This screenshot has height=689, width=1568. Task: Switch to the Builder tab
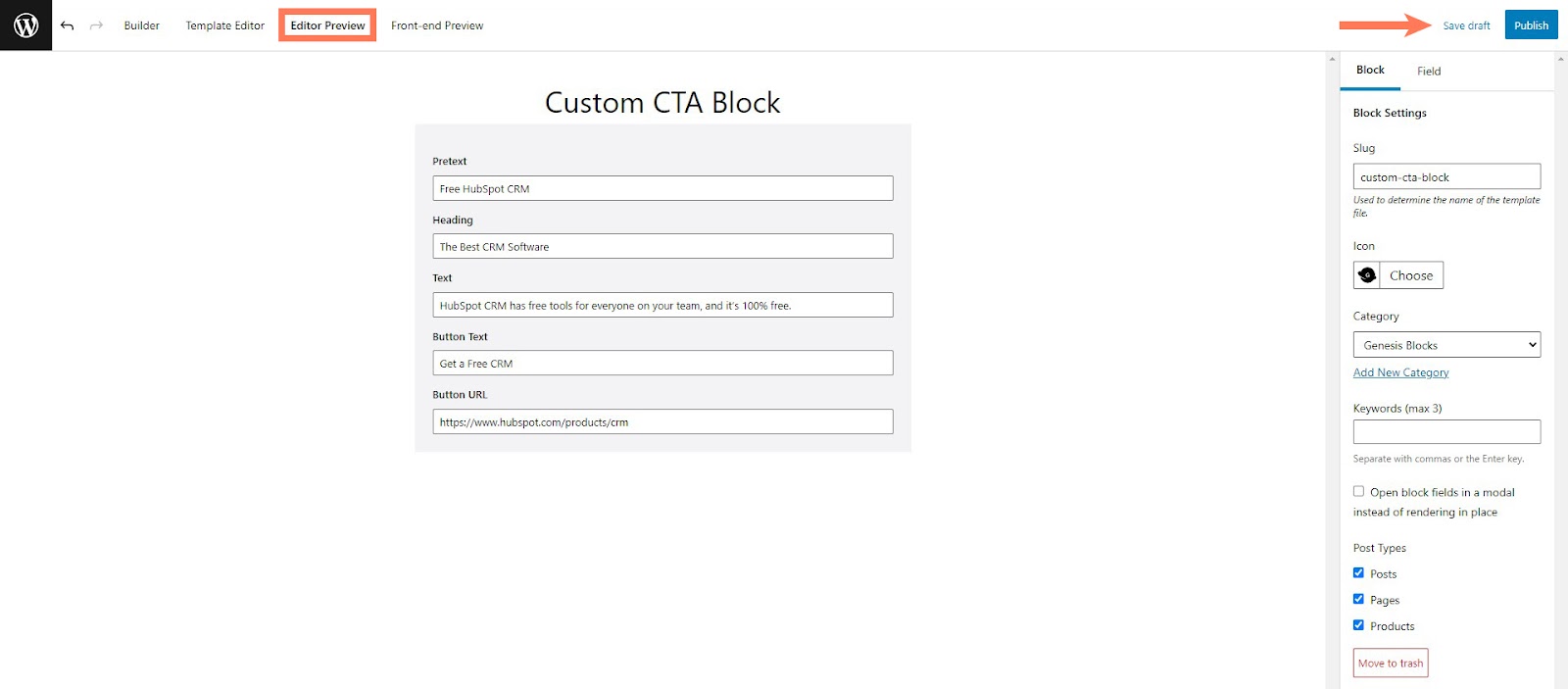[x=141, y=25]
